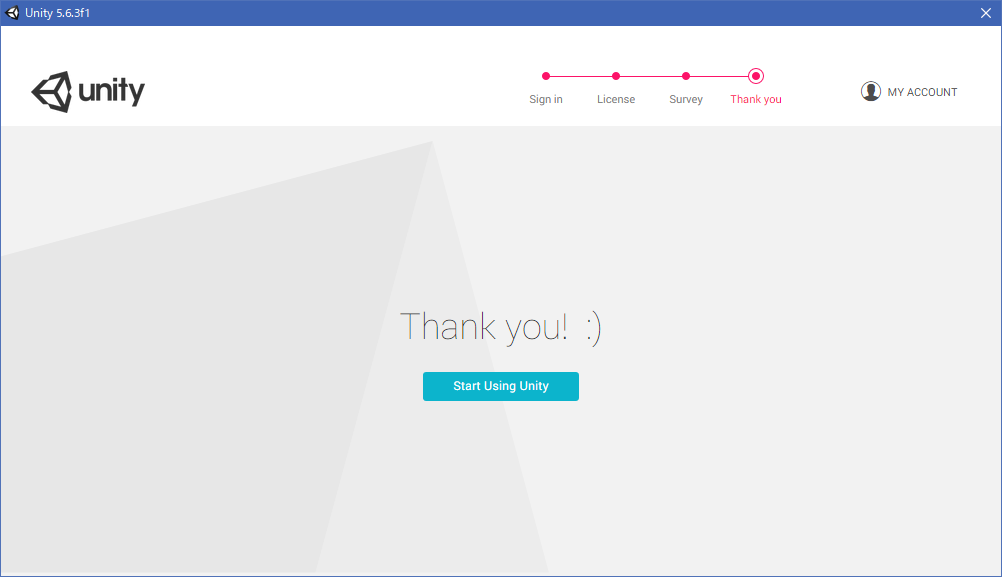Click the smiley emoticon after Thank you
This screenshot has width=1002, height=577.
click(593, 328)
